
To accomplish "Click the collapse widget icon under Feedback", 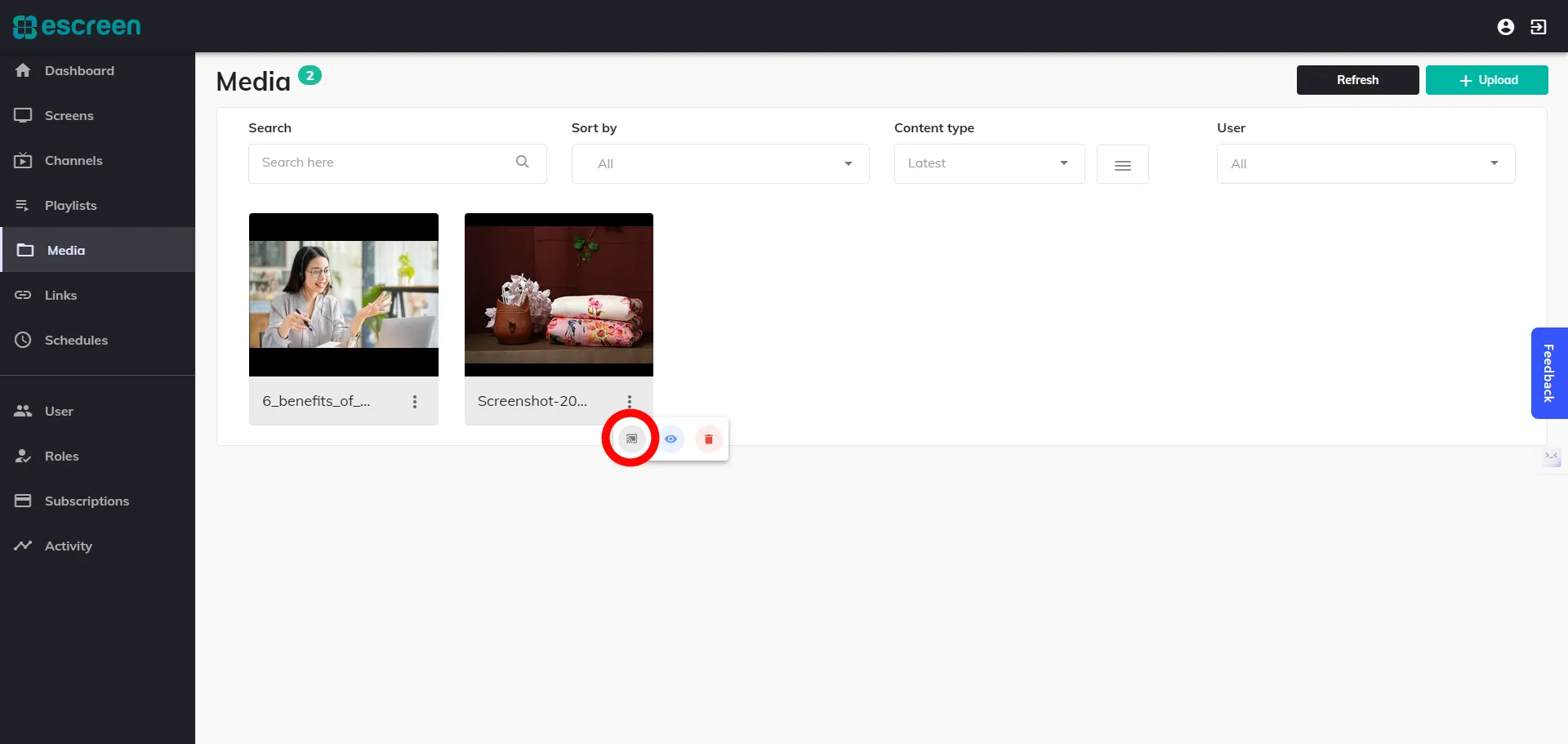I will [x=1551, y=457].
